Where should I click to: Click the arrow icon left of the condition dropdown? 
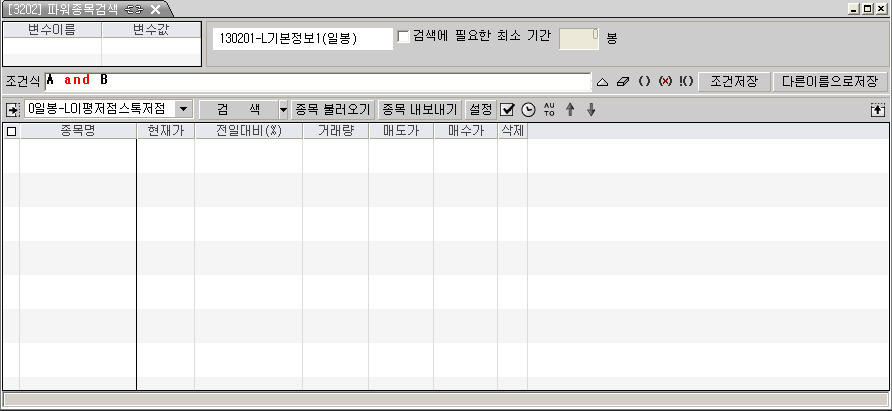click(x=12, y=109)
